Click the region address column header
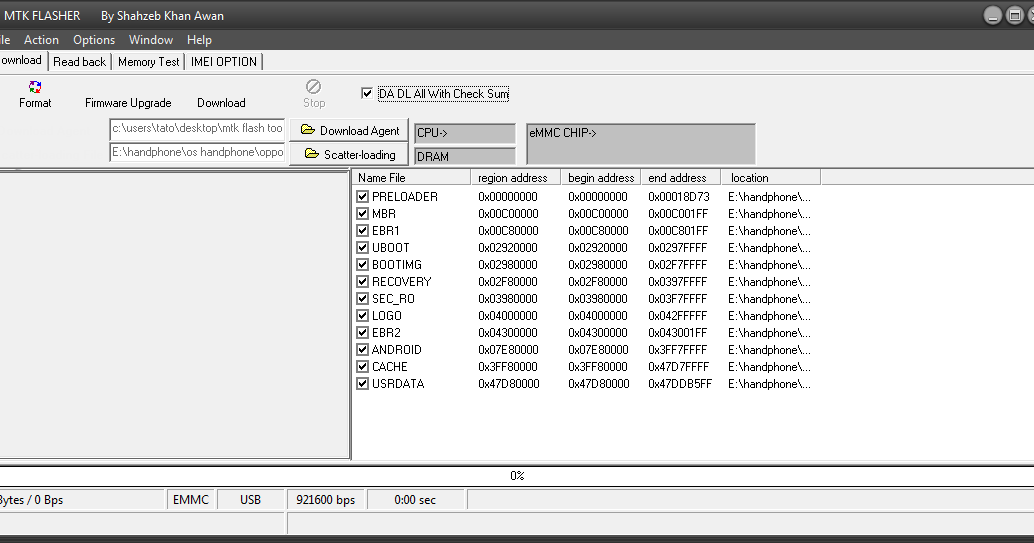 516,177
